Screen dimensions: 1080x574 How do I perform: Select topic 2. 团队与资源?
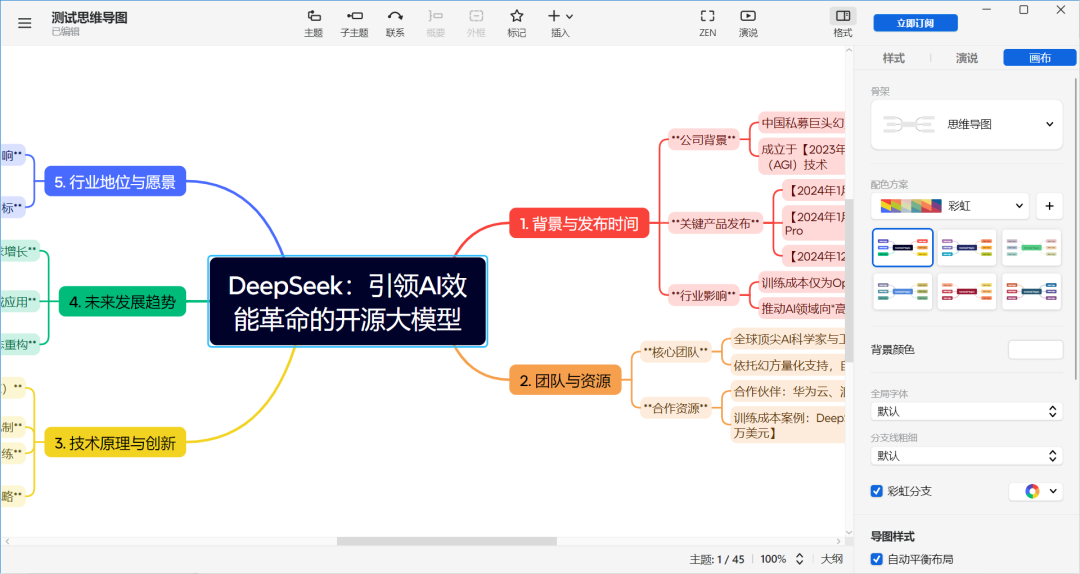point(565,380)
